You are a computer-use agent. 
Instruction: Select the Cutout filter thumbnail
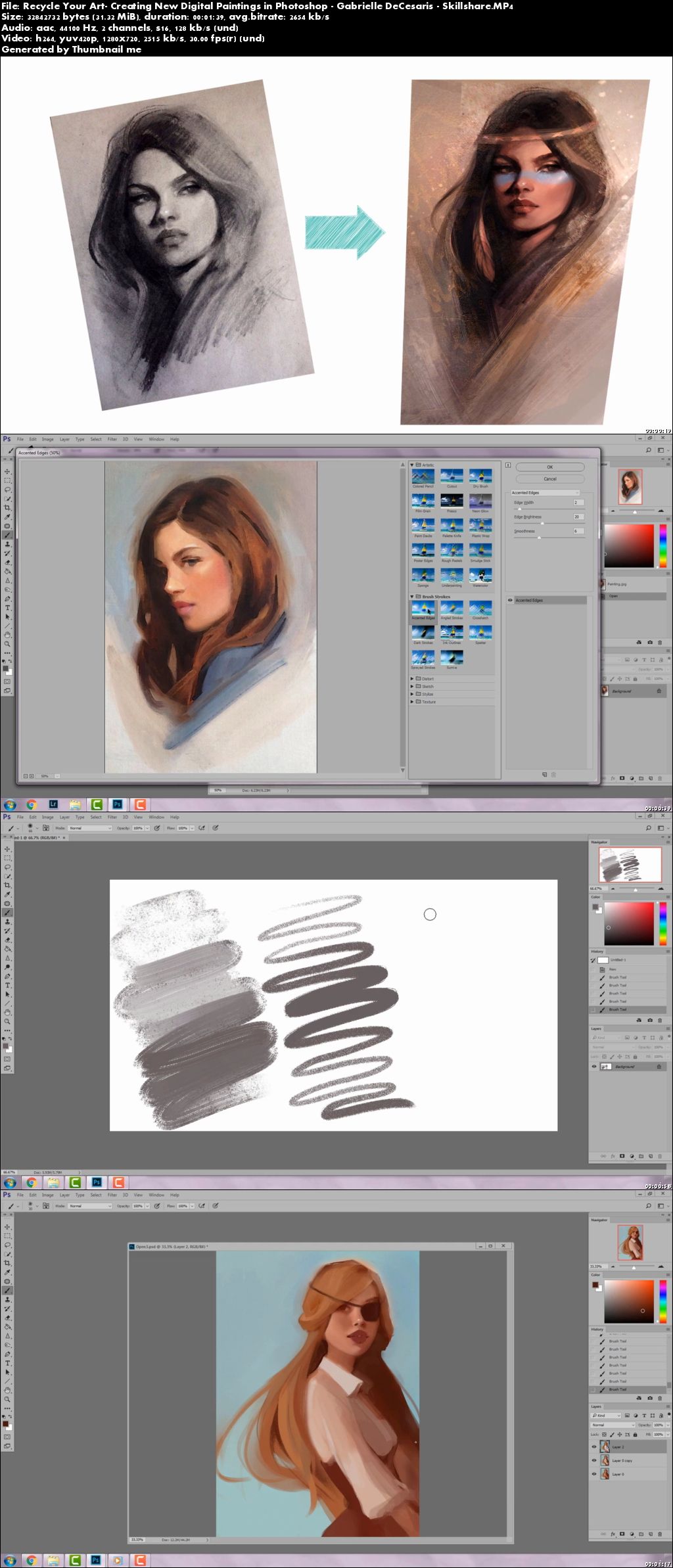coord(452,476)
